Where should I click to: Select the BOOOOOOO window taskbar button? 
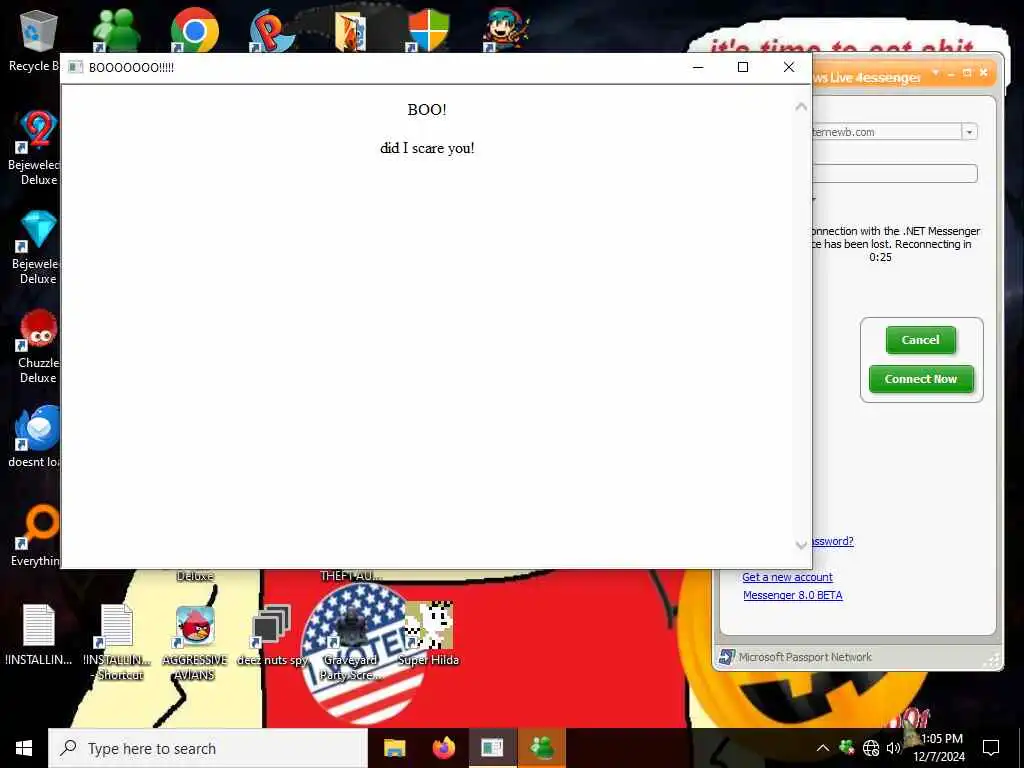point(493,748)
